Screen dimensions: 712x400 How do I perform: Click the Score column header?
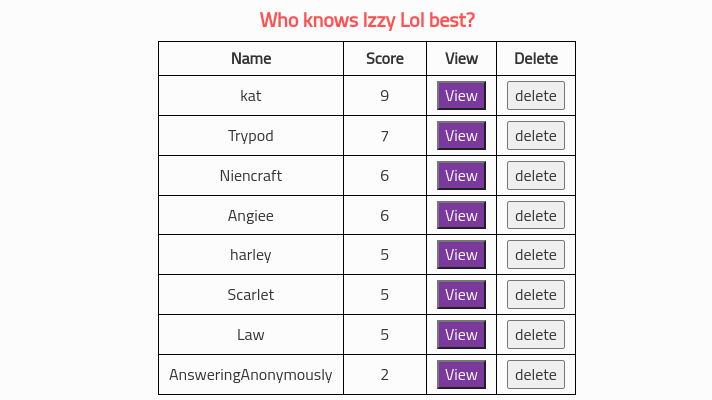pos(385,59)
